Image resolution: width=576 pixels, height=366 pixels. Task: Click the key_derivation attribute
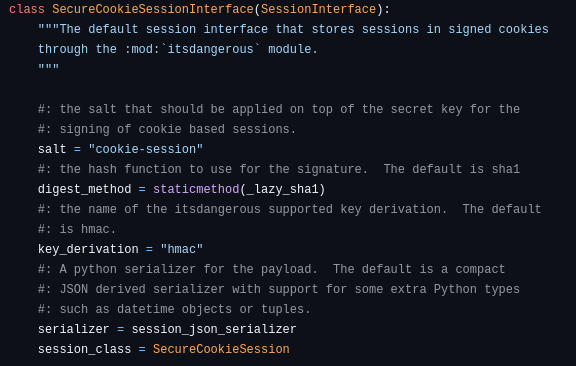click(x=88, y=249)
